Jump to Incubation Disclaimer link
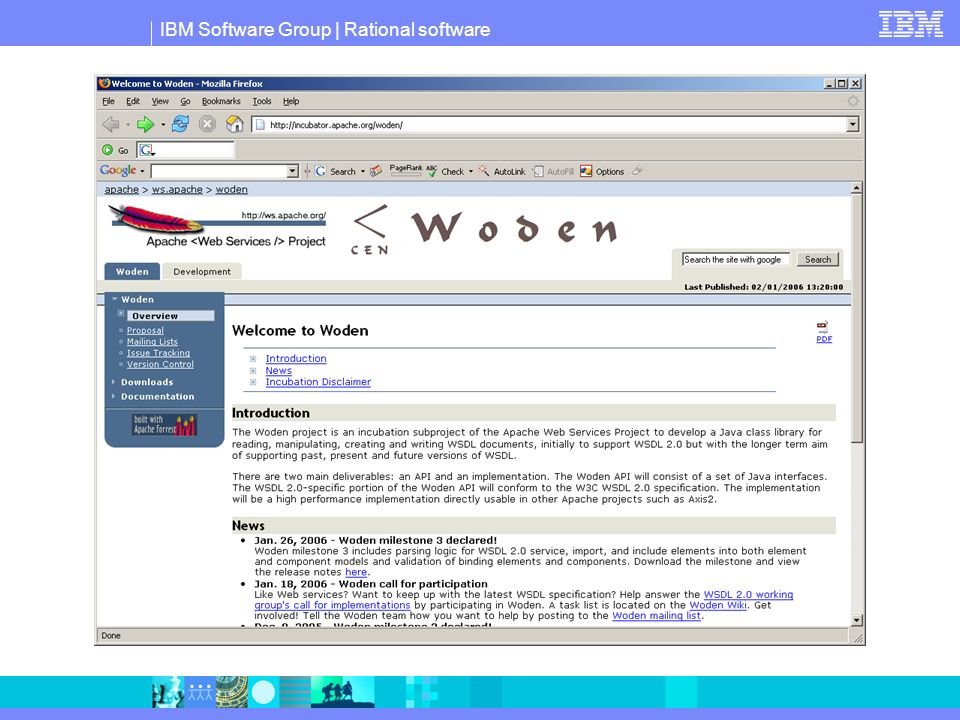The height and width of the screenshot is (720, 960). 318,381
